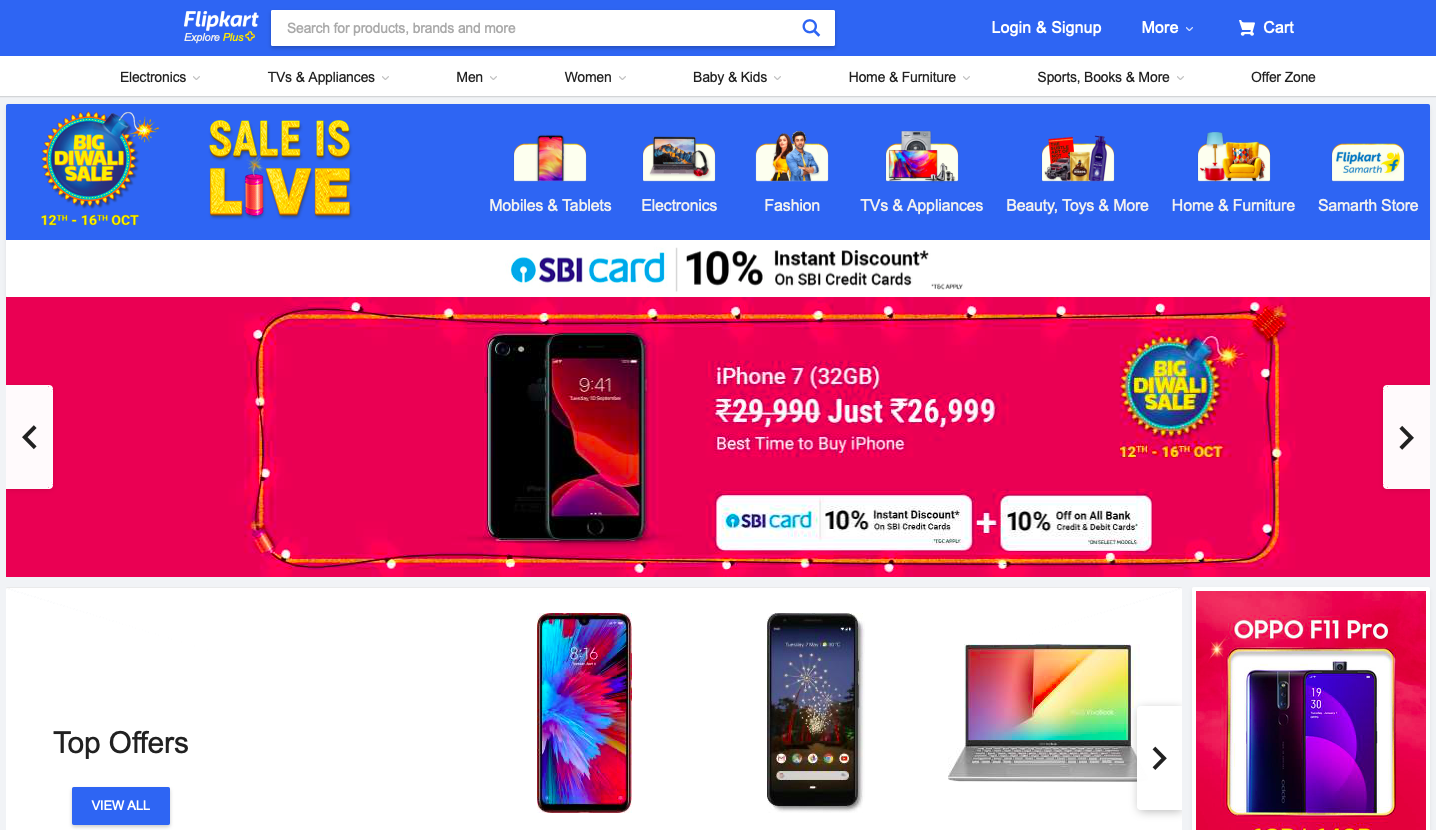The width and height of the screenshot is (1436, 830).
Task: Go to Offer Zone
Action: tap(1283, 77)
